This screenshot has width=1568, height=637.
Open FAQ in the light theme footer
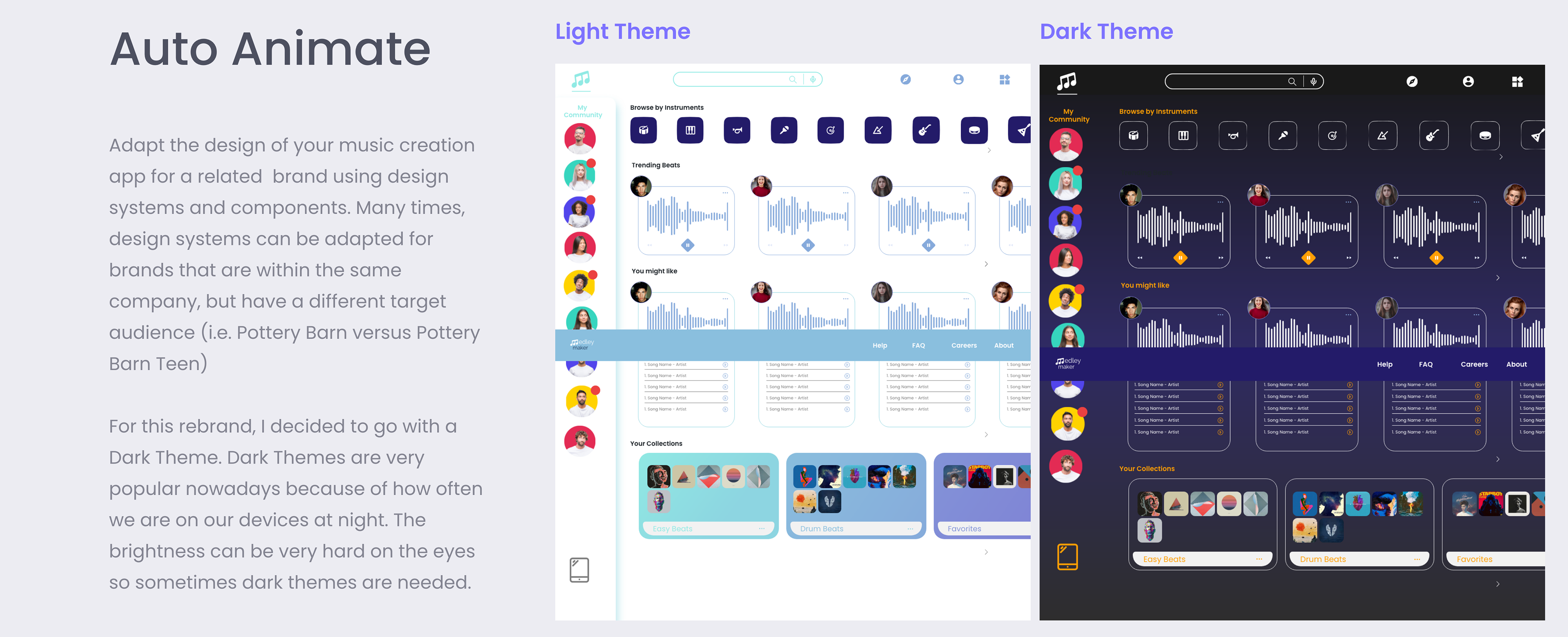(918, 345)
